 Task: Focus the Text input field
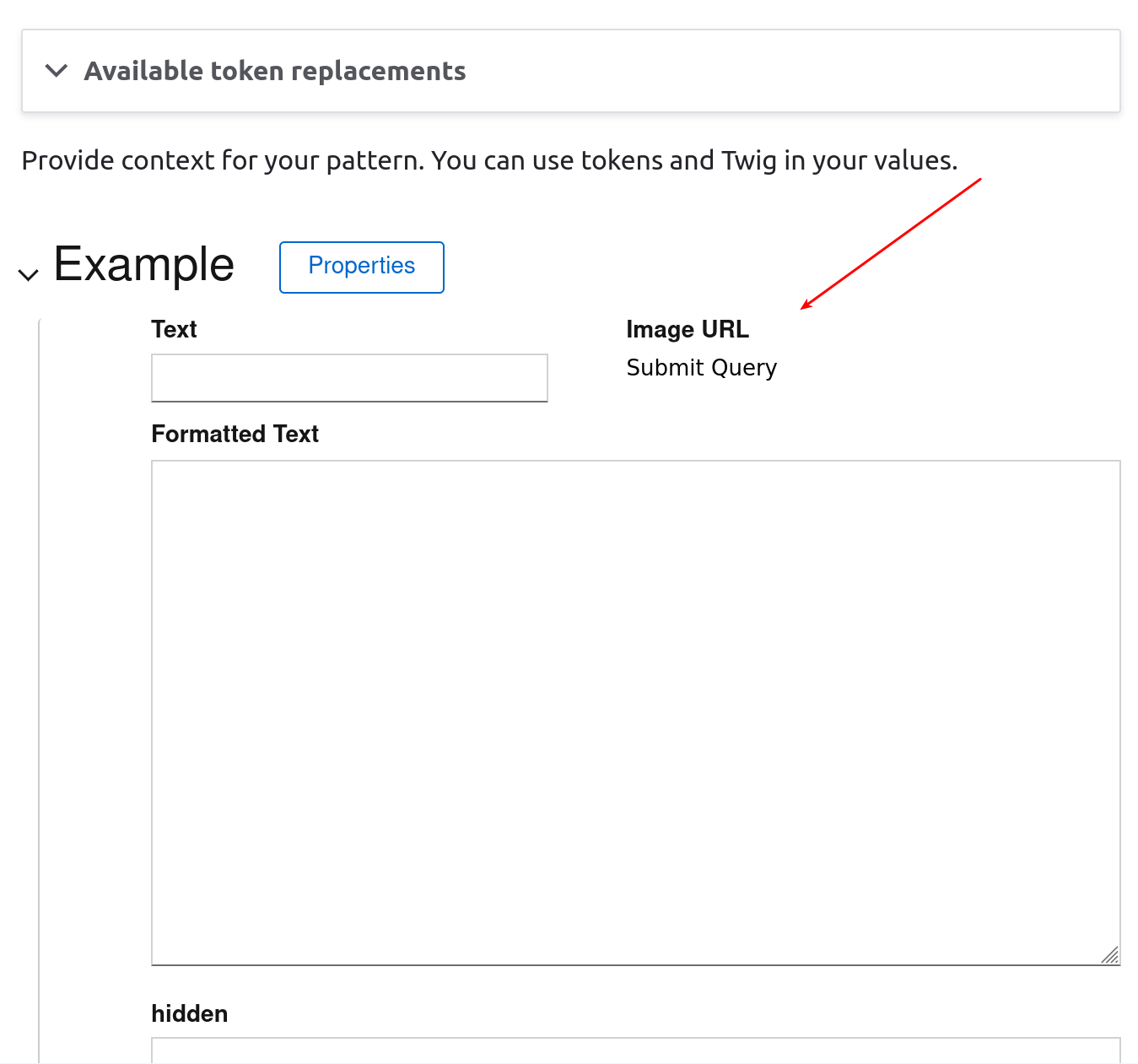pos(349,378)
